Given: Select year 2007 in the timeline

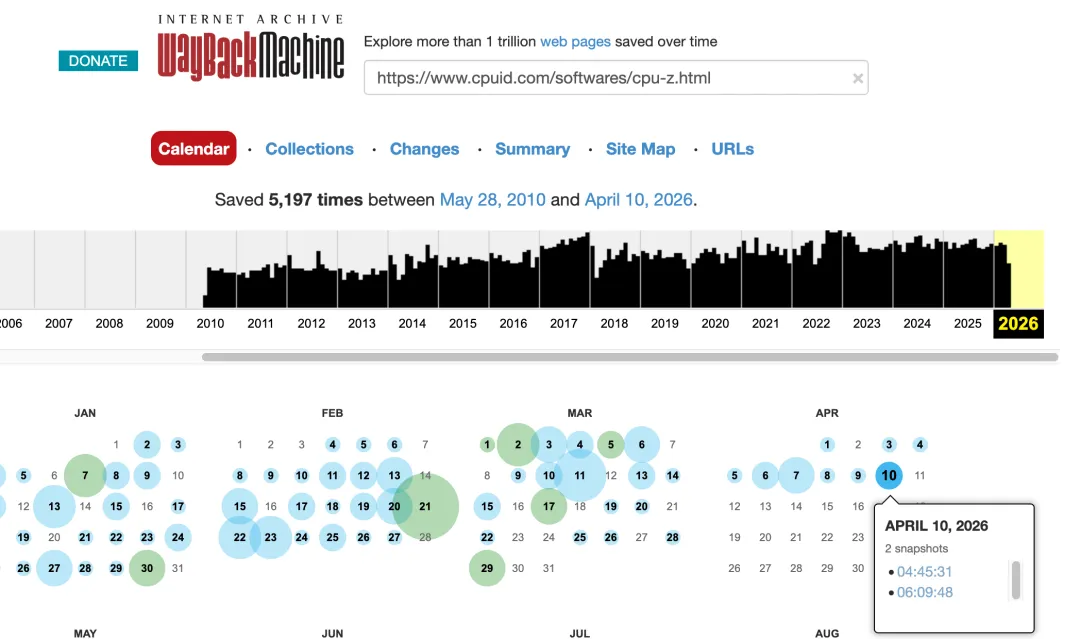Looking at the screenshot, I should click(59, 324).
